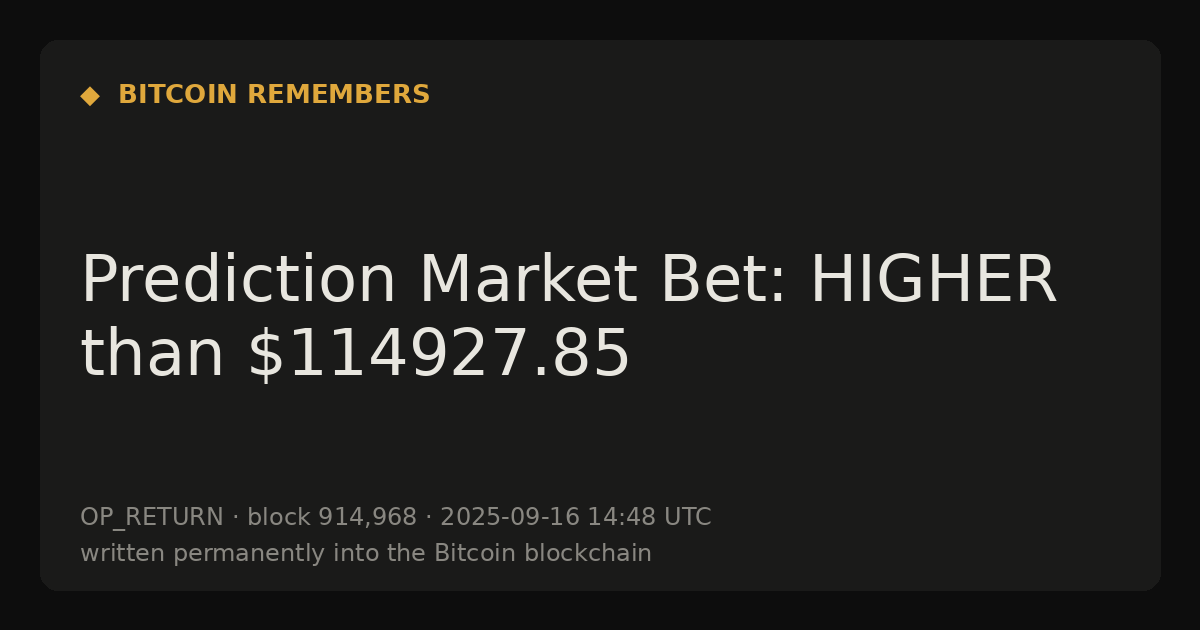Click the dot separator after block number

pyautogui.click(x=429, y=518)
